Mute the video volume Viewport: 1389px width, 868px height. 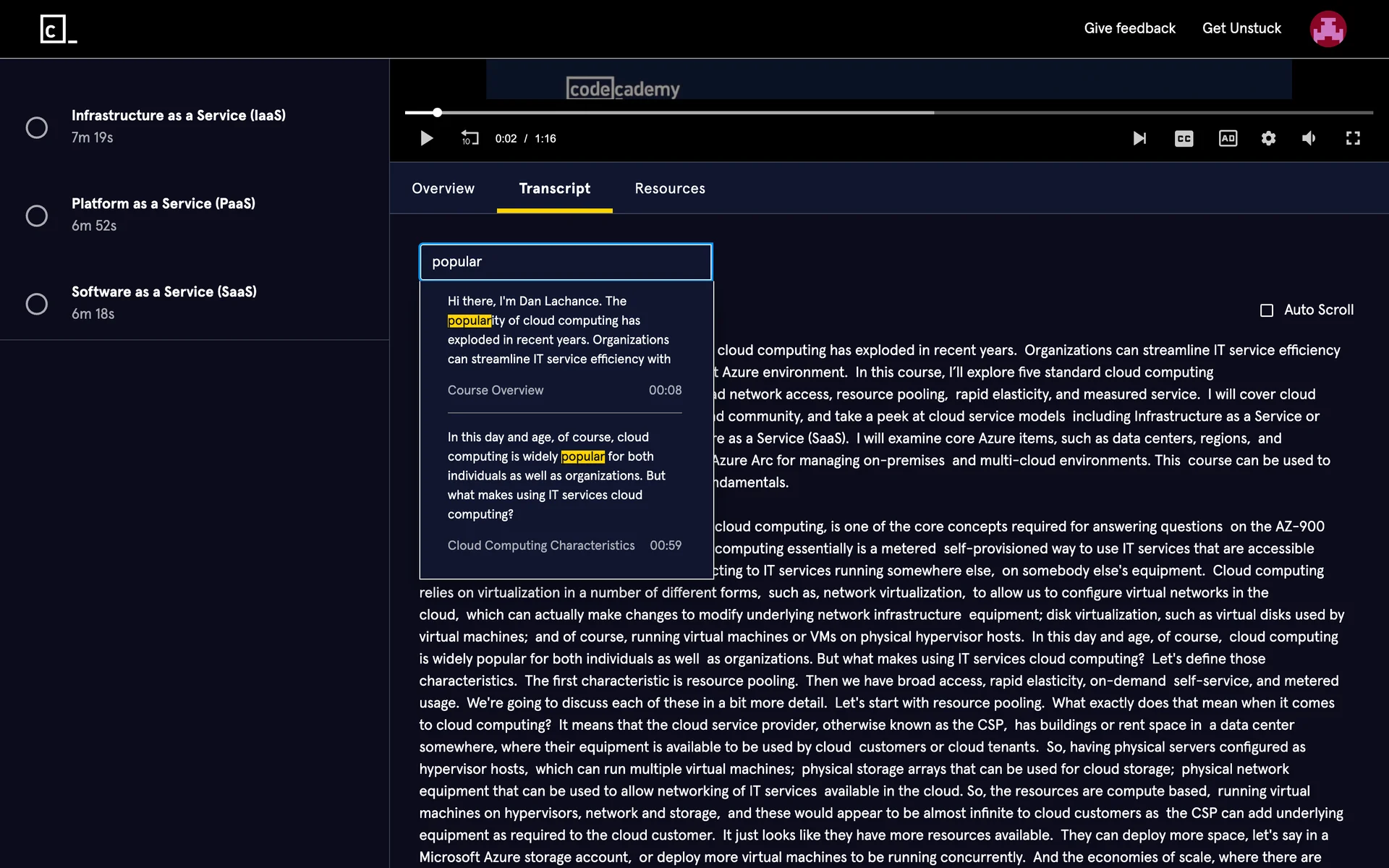(1309, 138)
